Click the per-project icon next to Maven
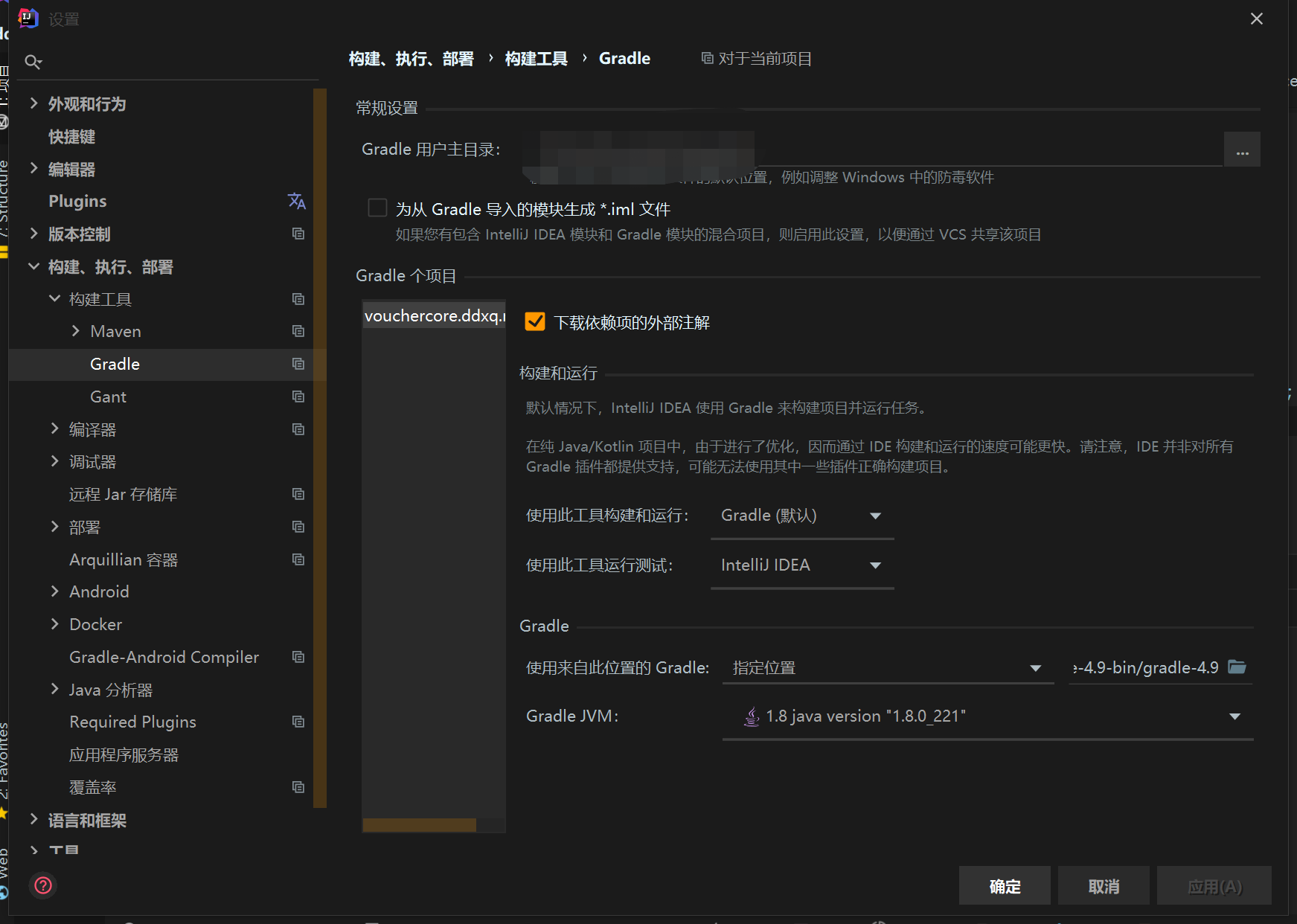The image size is (1297, 924). (x=298, y=331)
